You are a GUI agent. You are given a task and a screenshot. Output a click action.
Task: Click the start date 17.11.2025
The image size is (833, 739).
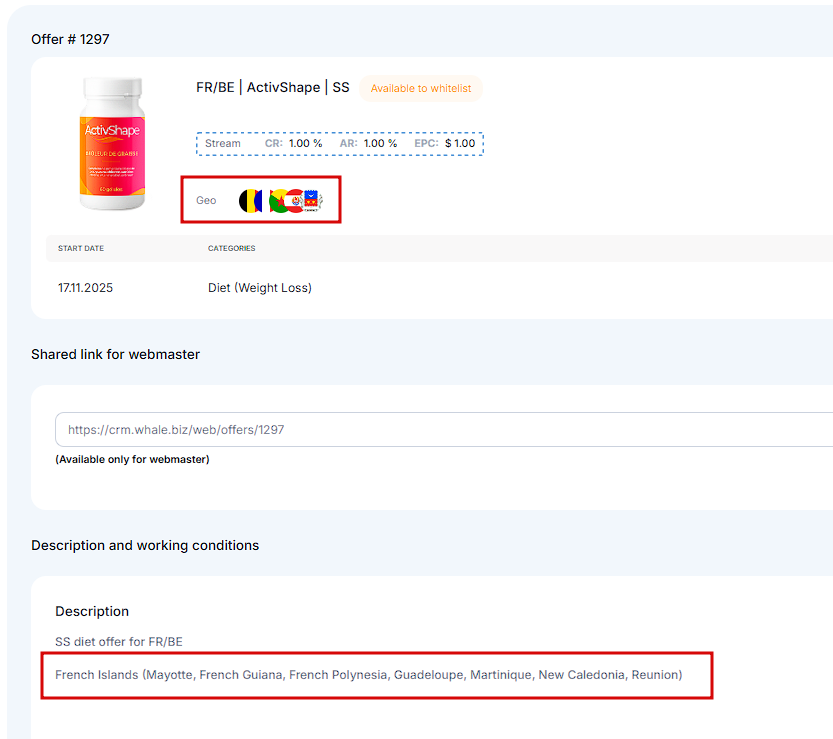[x=86, y=288]
